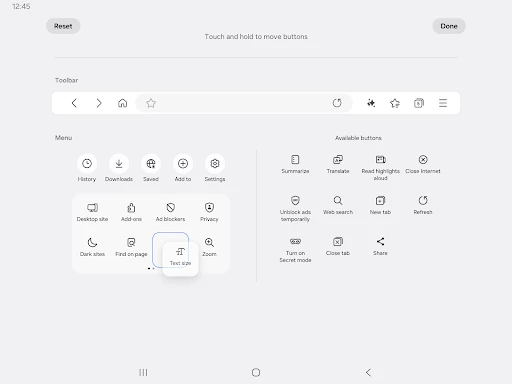The height and width of the screenshot is (384, 512).
Task: Select the Share icon
Action: [380, 242]
